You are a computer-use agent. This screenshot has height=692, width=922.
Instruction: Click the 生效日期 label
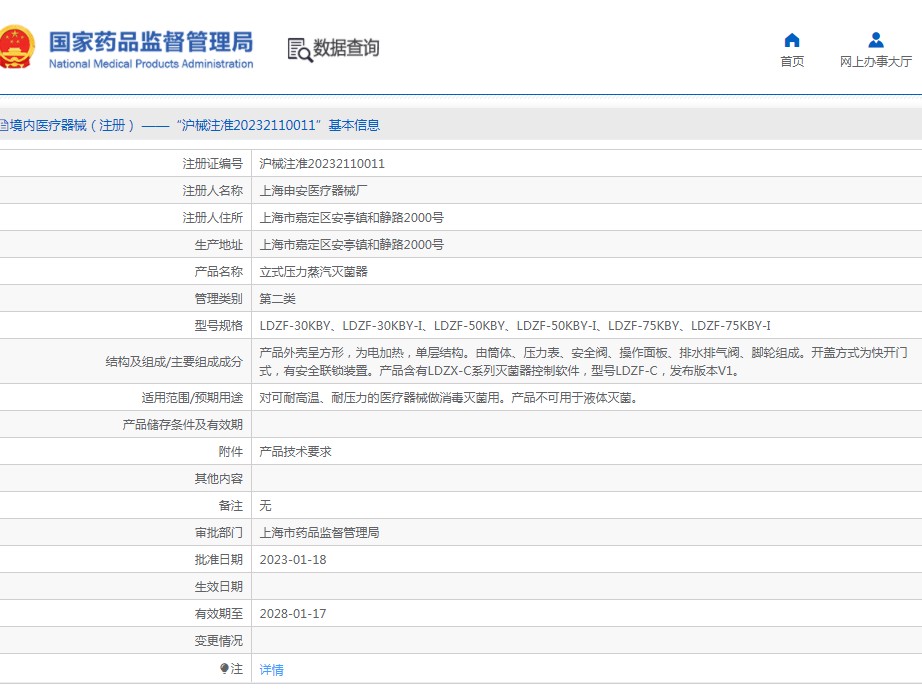[x=218, y=587]
